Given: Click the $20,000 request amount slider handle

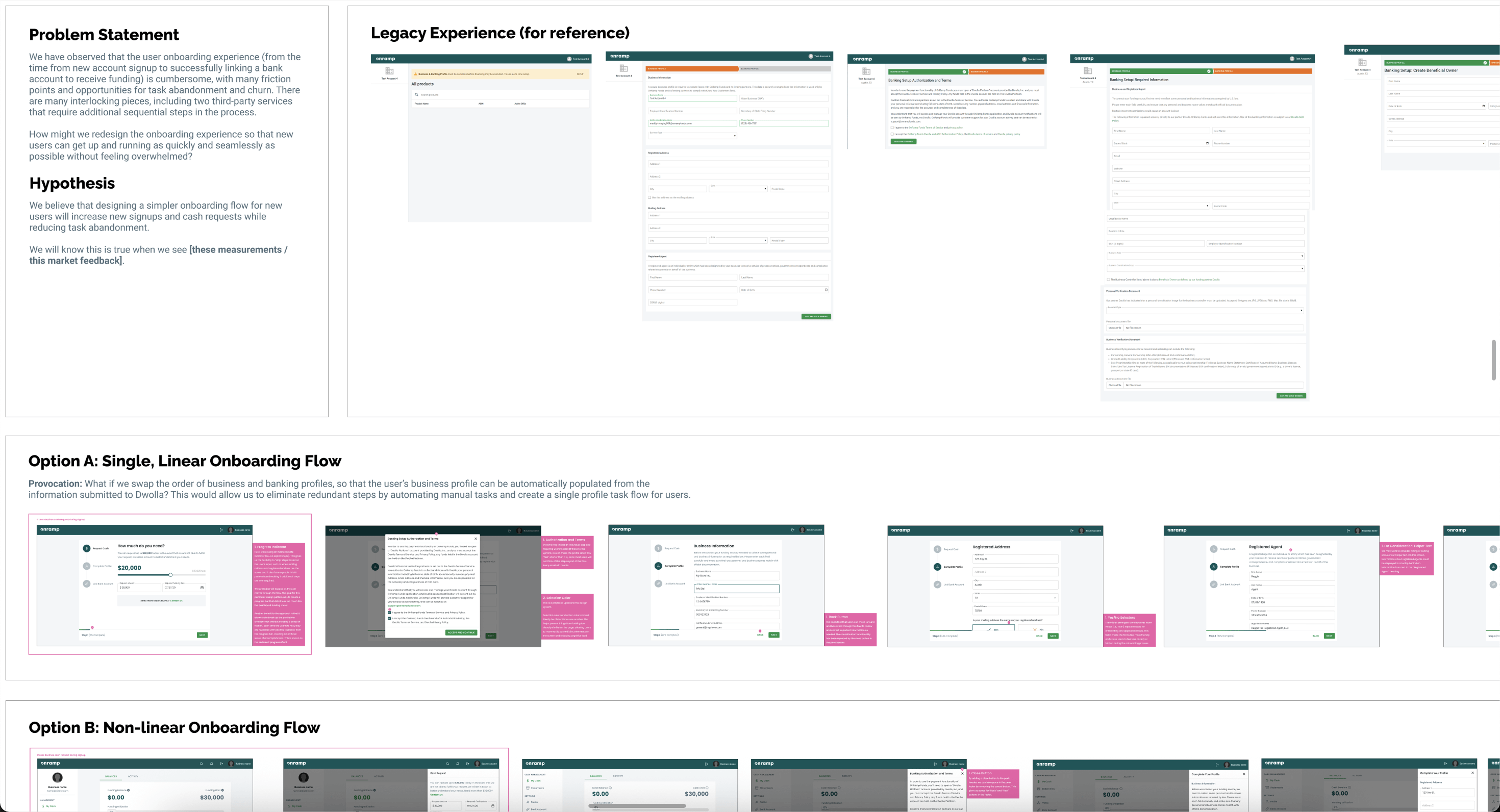Looking at the screenshot, I should click(170, 575).
